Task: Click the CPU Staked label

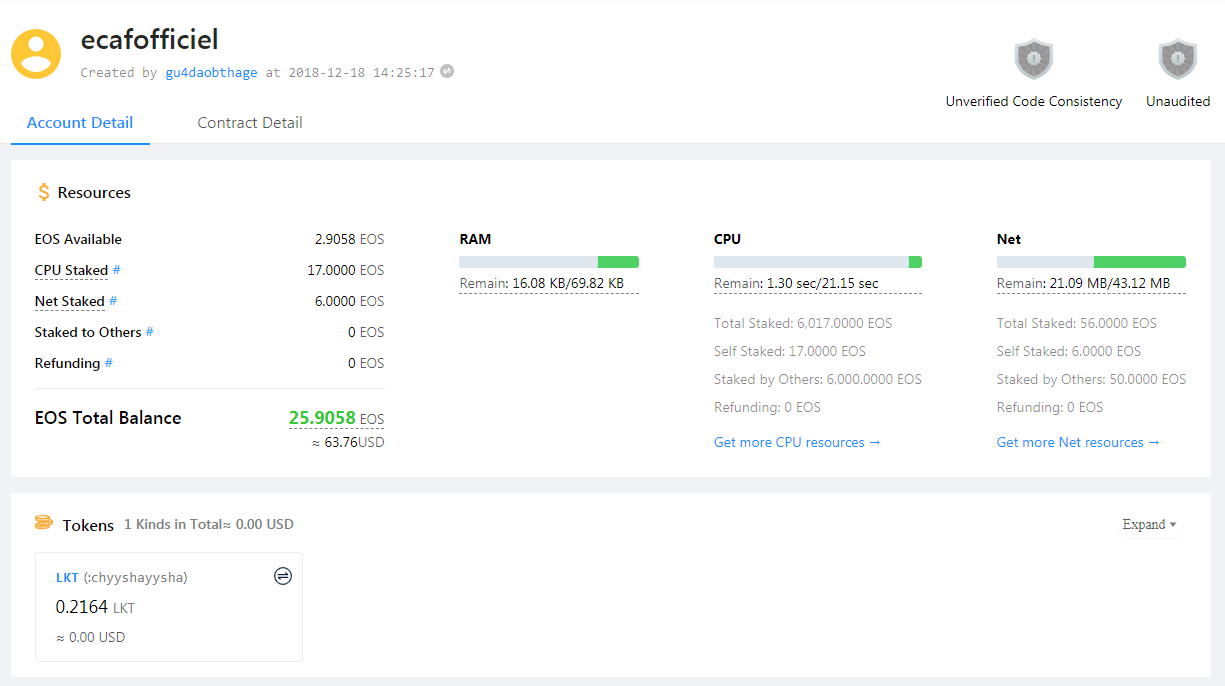Action: pos(71,270)
